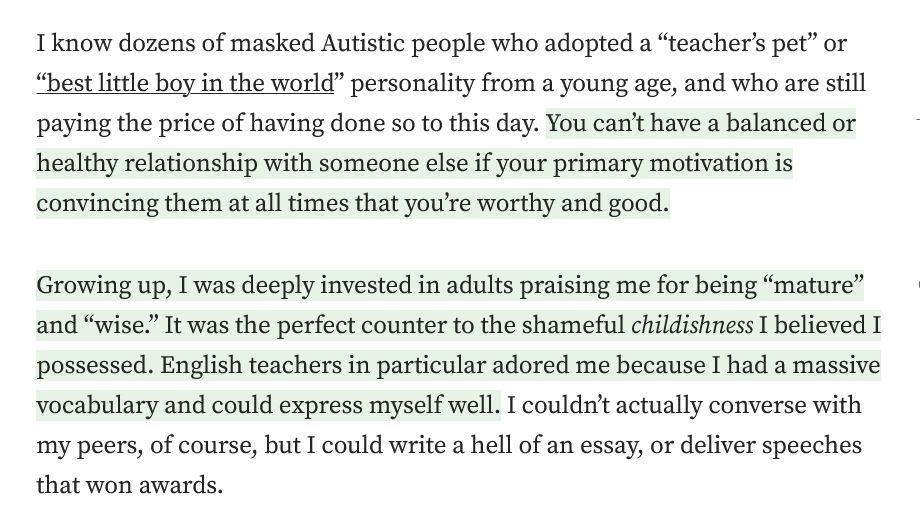Click the highlighted word "vocabulary"
This screenshot has height=527, width=920.
click(x=97, y=406)
